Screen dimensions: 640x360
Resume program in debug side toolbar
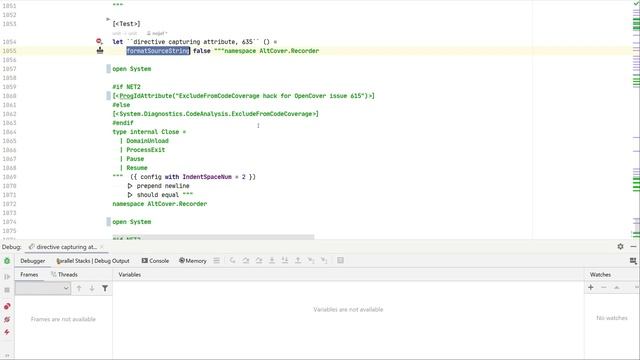7,277
